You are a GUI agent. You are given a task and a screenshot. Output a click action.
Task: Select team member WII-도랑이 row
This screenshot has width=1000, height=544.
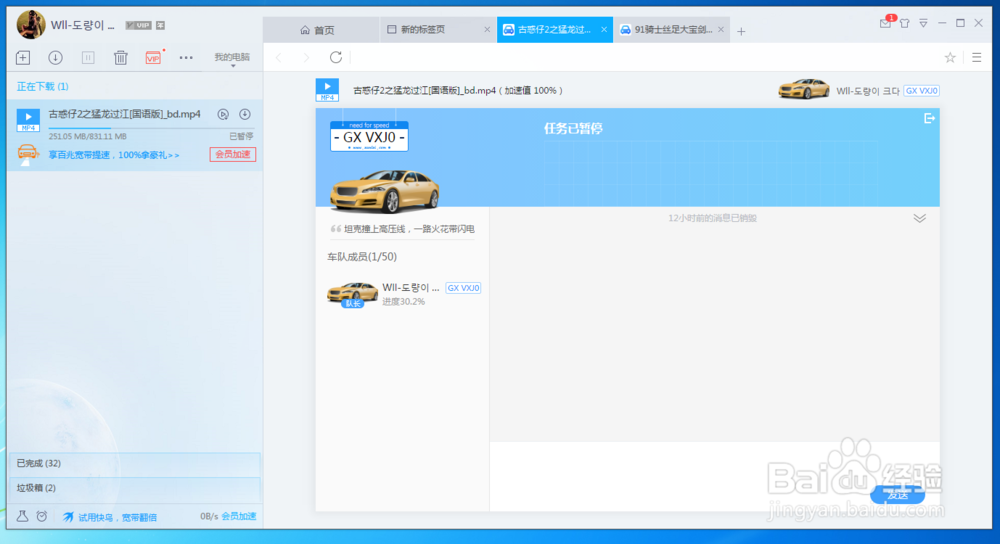403,294
